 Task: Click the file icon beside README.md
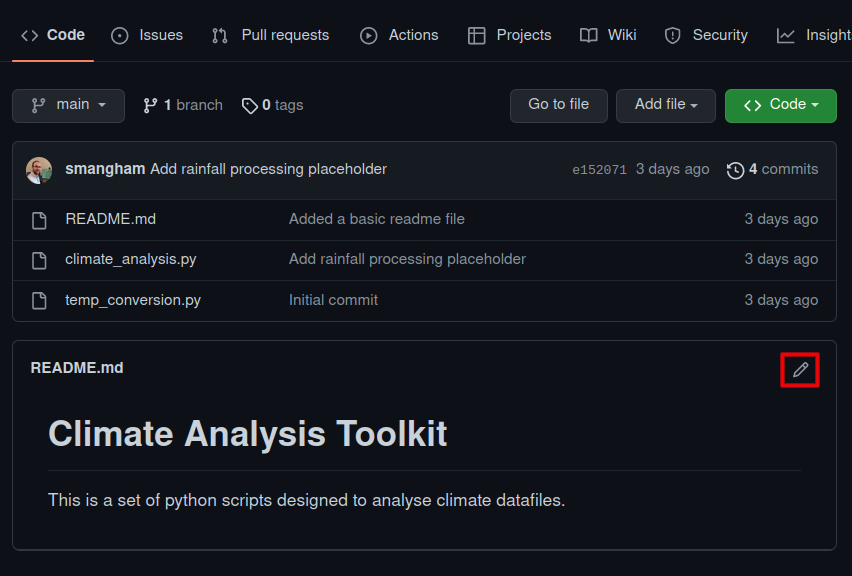pos(37,218)
